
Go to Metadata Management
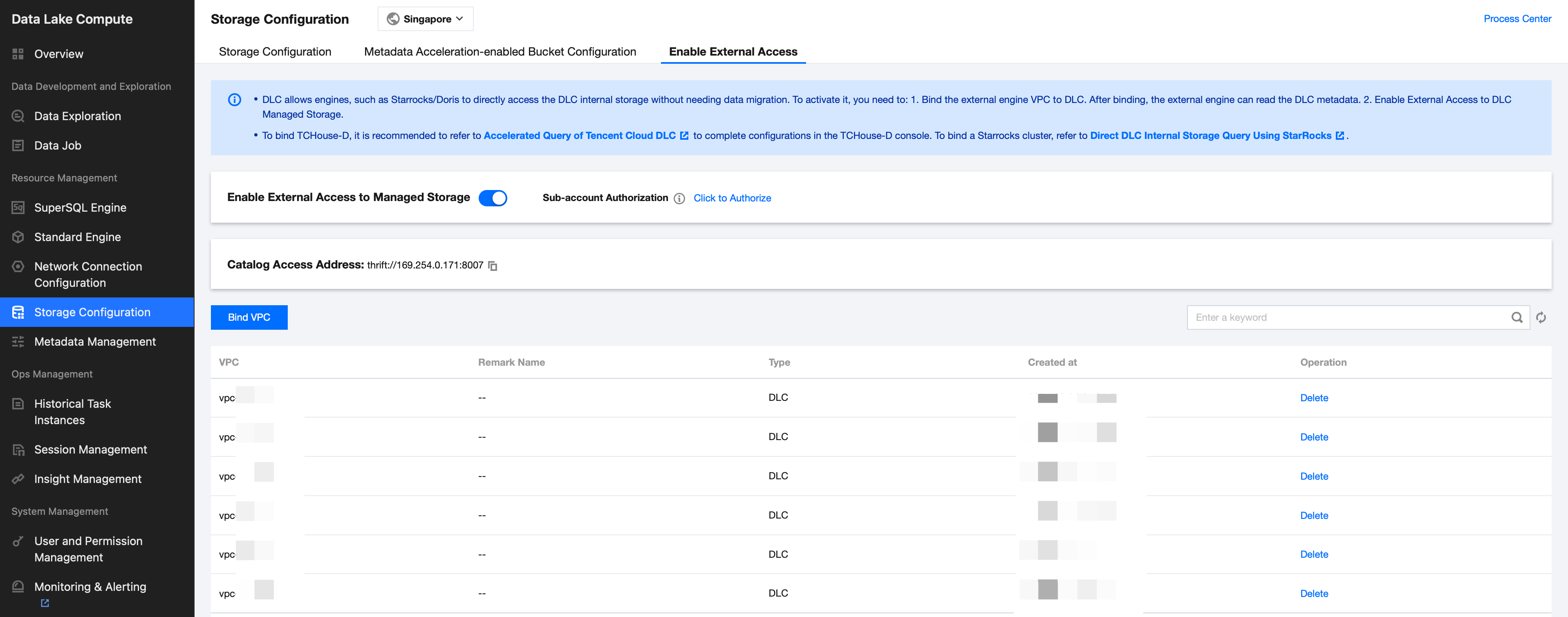(95, 342)
